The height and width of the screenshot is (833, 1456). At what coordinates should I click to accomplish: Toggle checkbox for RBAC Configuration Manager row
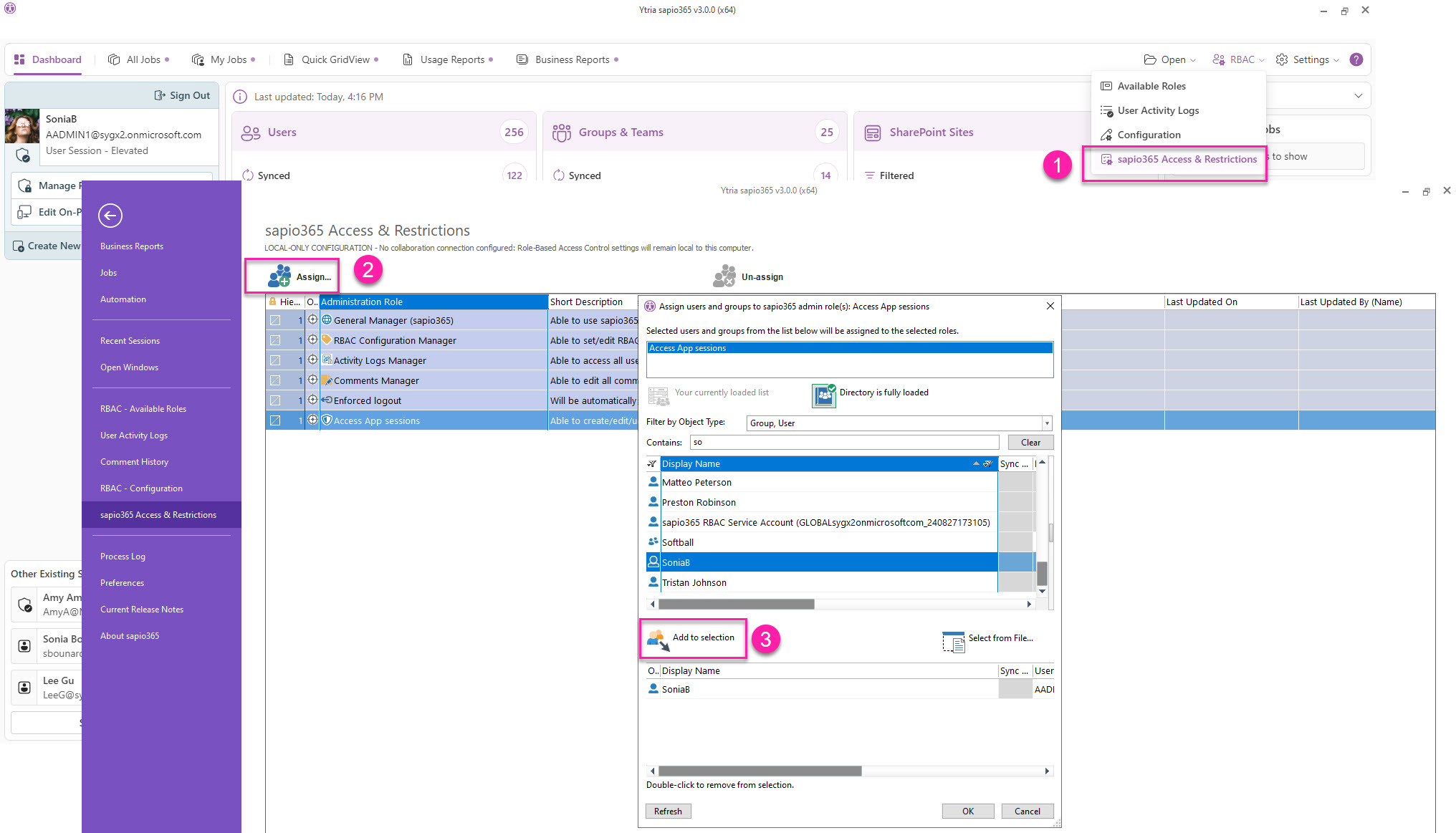tap(275, 340)
